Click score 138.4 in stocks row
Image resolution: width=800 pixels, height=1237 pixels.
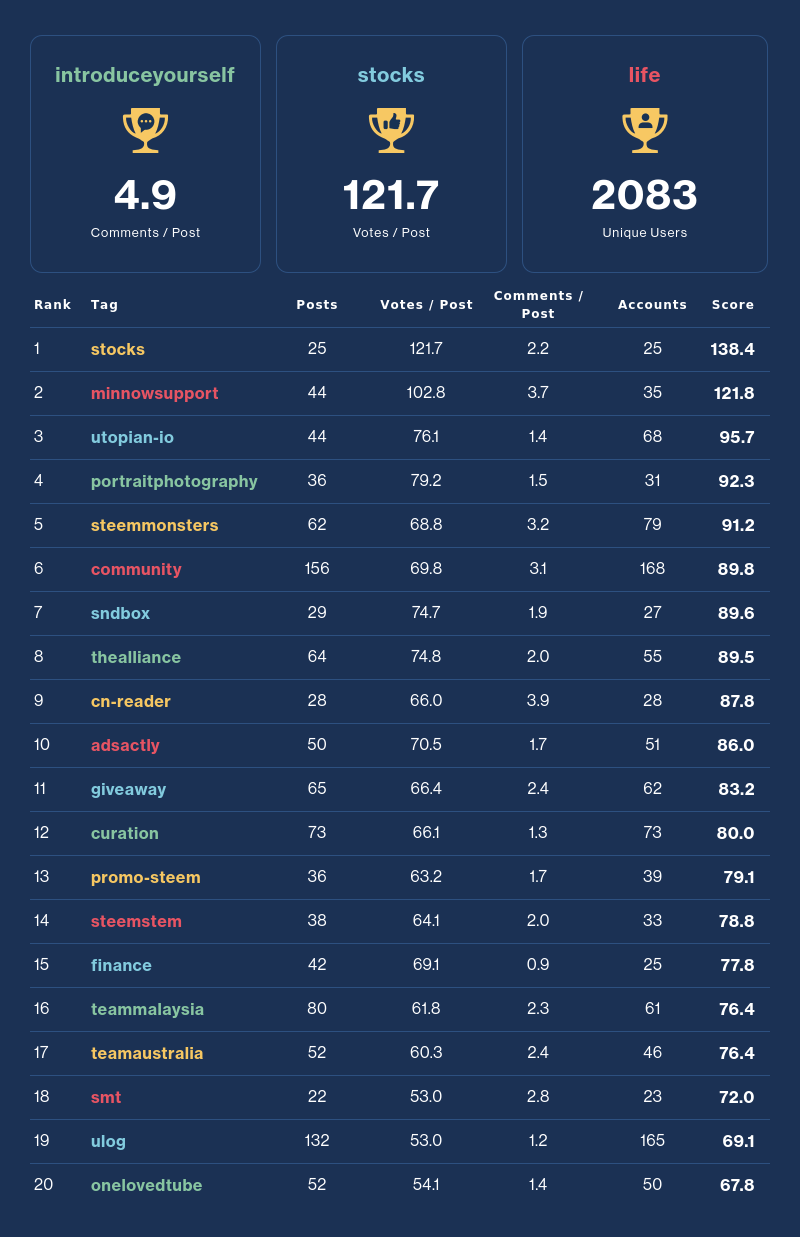coord(732,349)
